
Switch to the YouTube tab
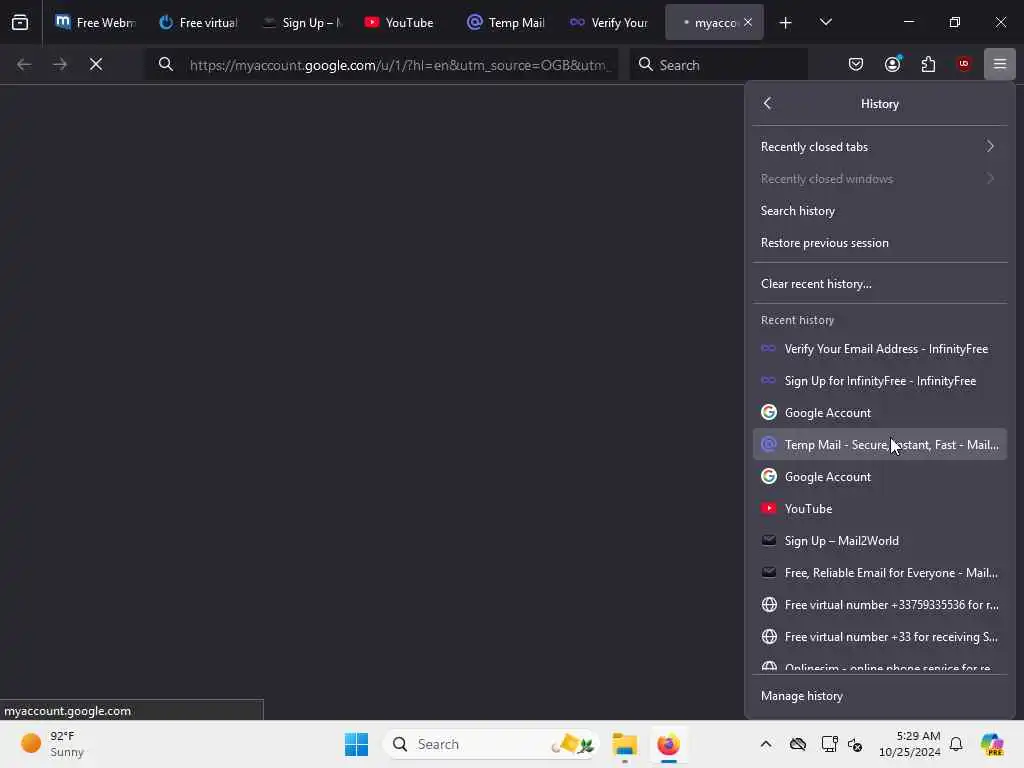405,22
